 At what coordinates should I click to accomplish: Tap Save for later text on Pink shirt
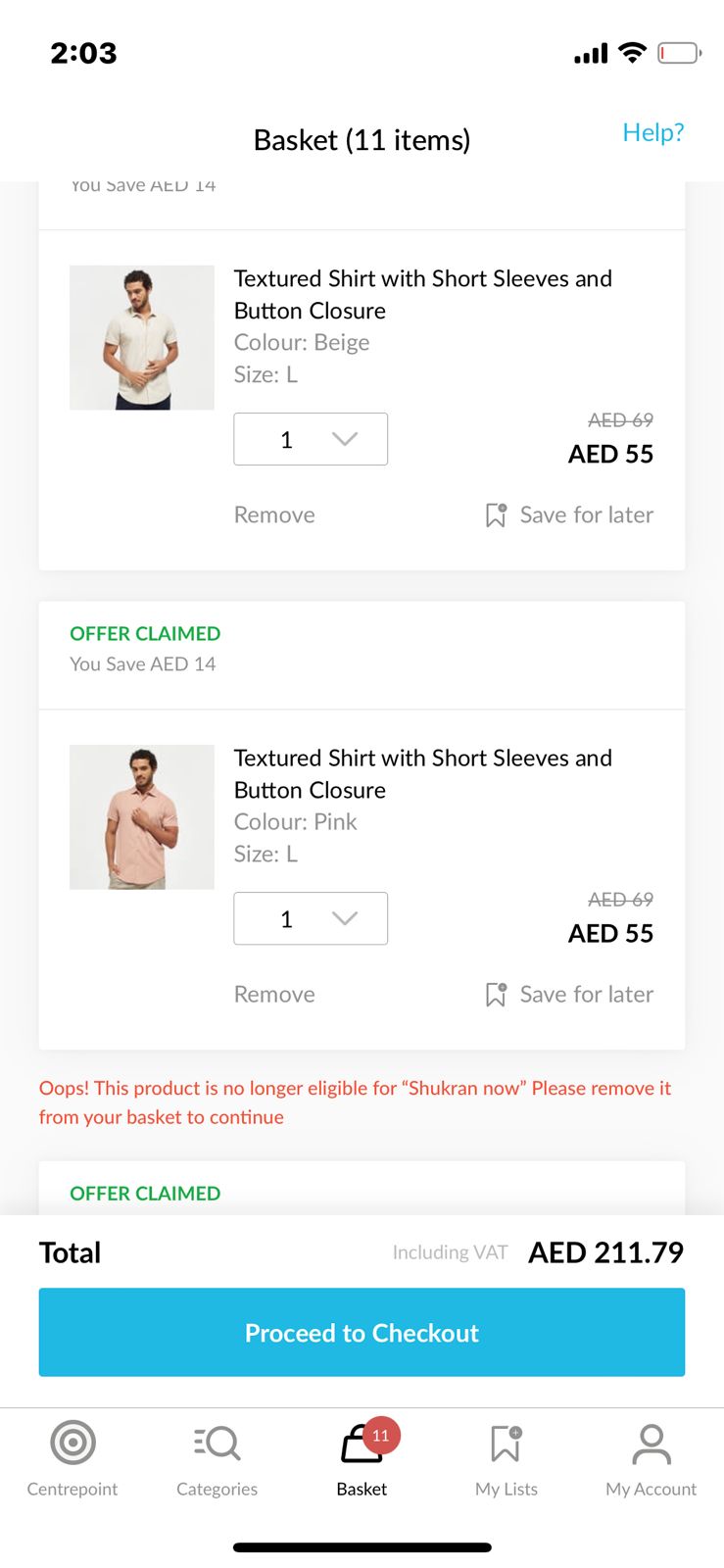586,995
